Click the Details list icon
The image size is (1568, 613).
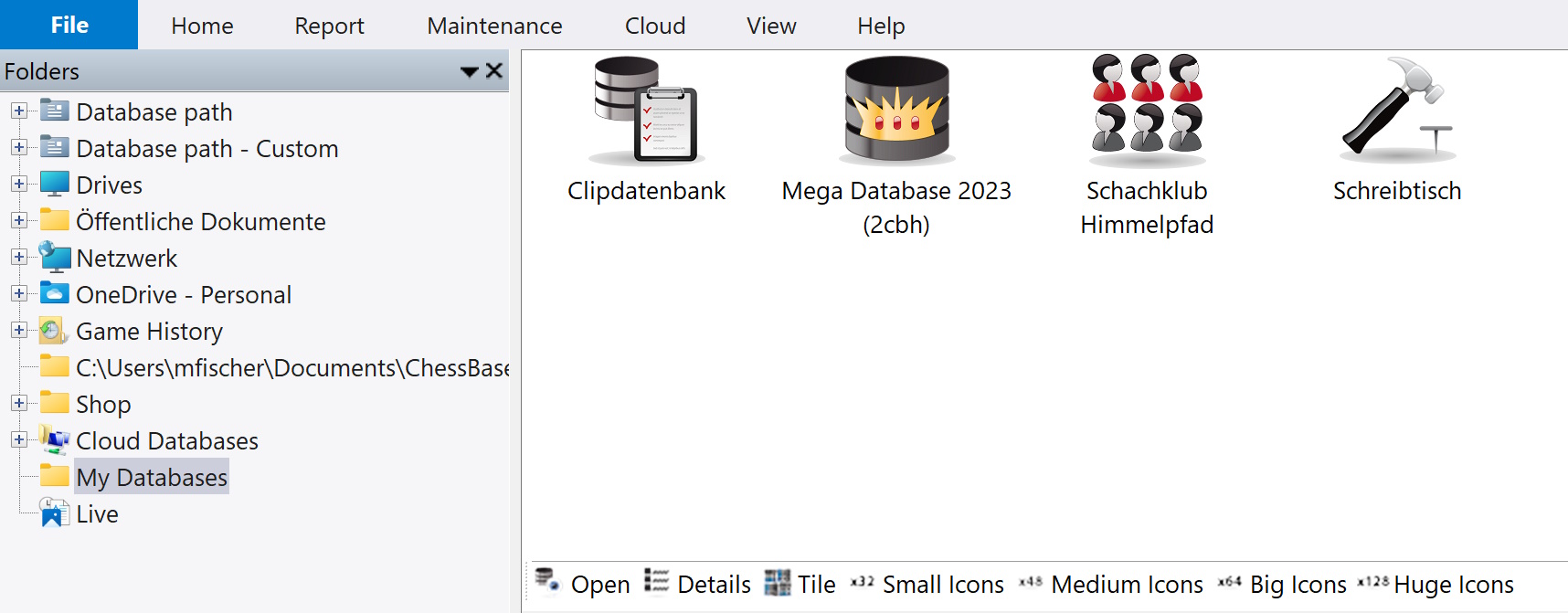656,581
